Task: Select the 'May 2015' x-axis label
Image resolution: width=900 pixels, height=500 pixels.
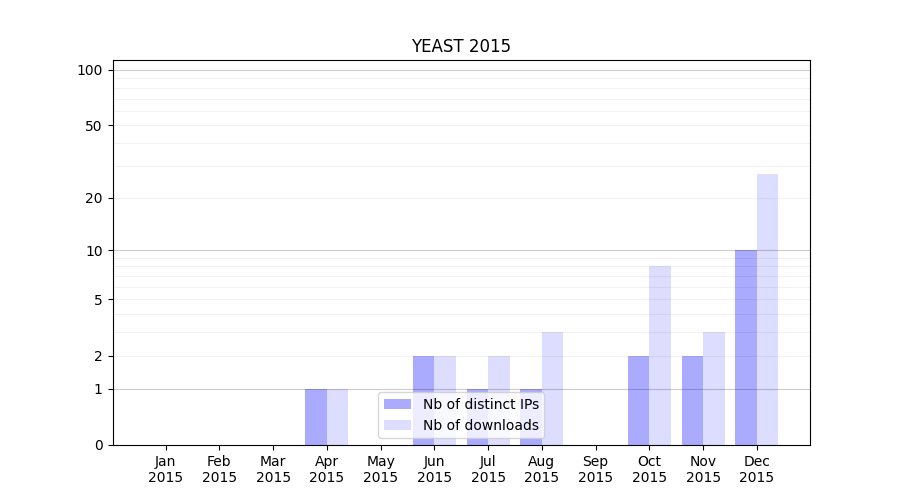Action: click(380, 469)
